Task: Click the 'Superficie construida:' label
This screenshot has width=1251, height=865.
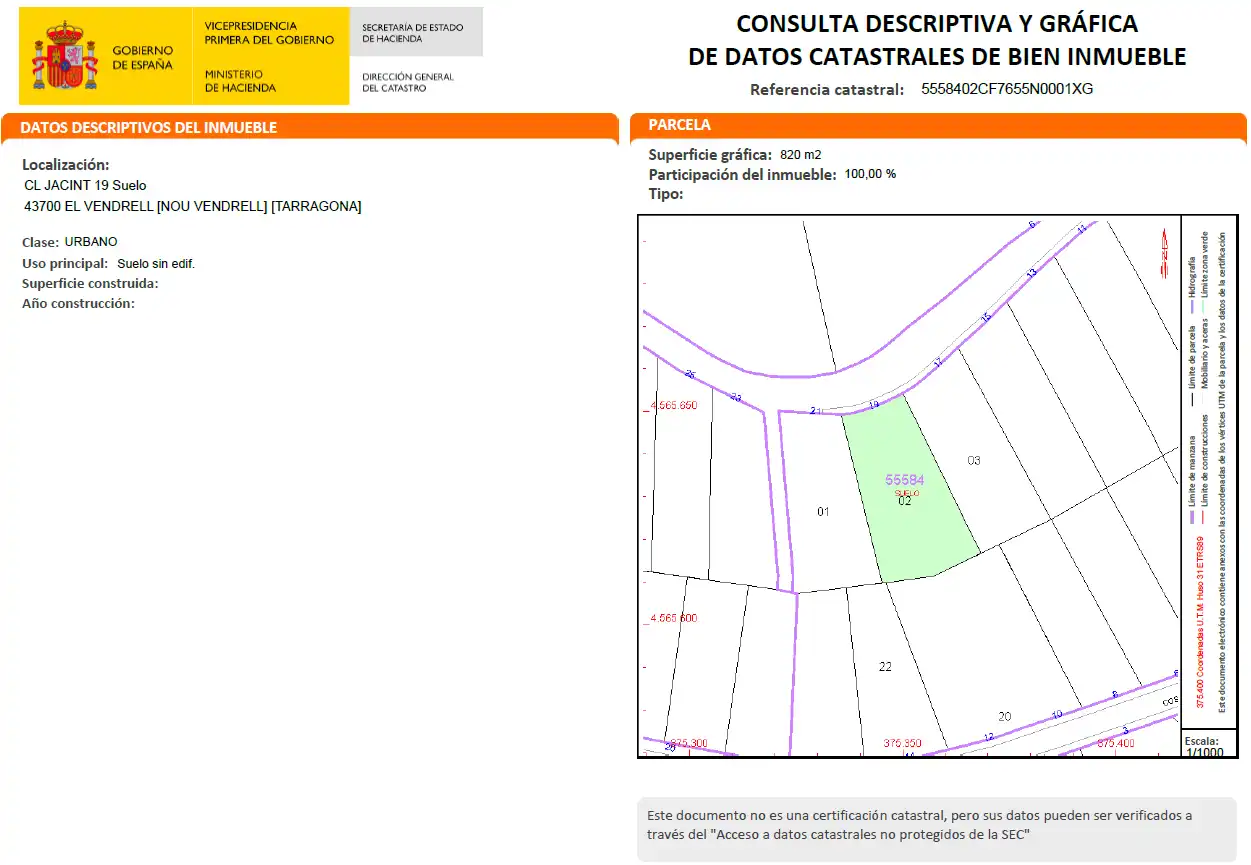Action: 90,284
